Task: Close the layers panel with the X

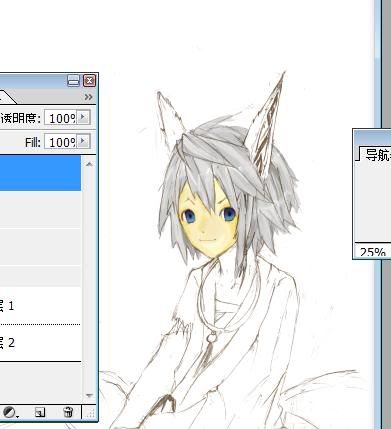Action: (x=89, y=80)
